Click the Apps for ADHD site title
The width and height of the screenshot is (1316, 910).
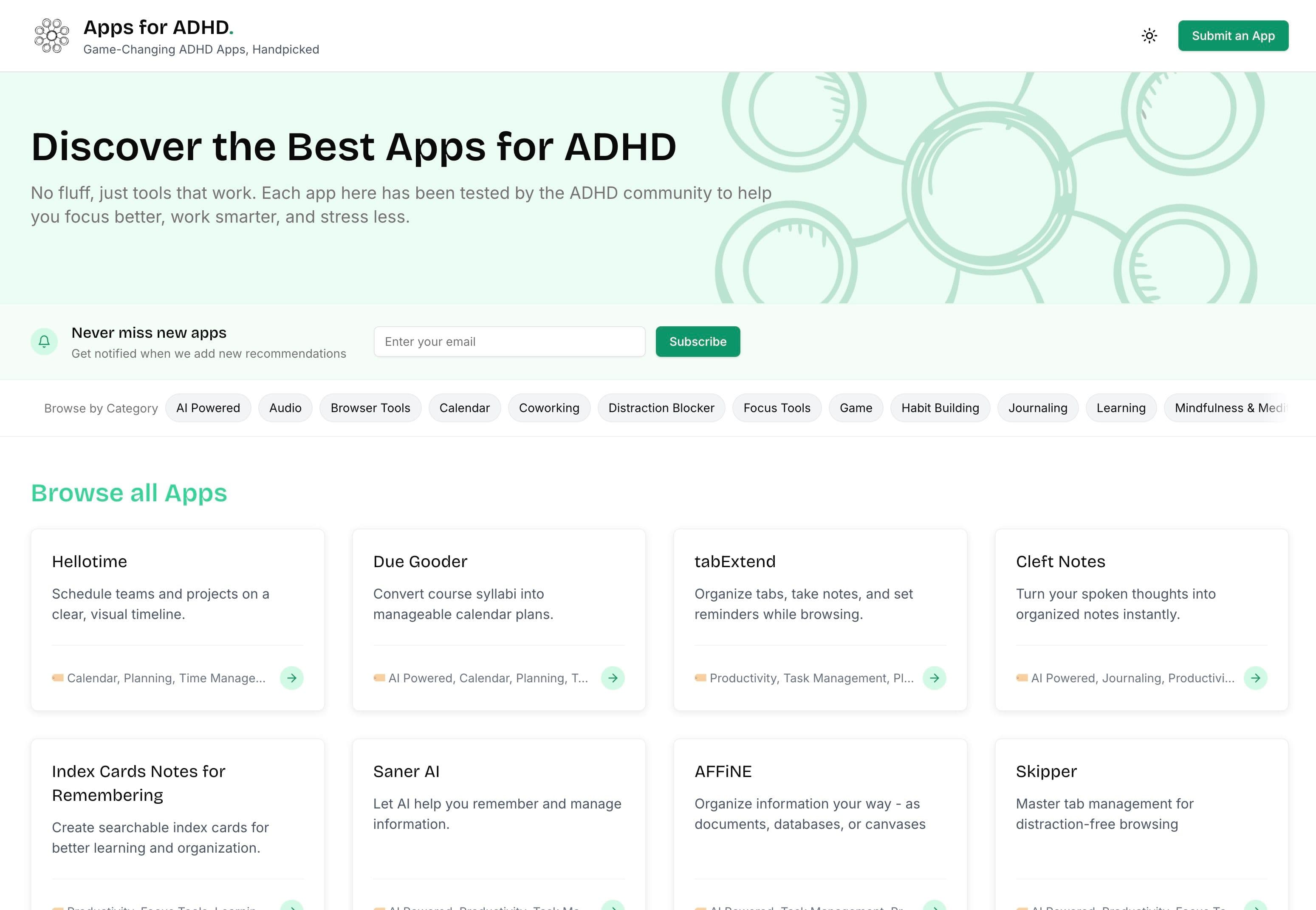pos(158,27)
